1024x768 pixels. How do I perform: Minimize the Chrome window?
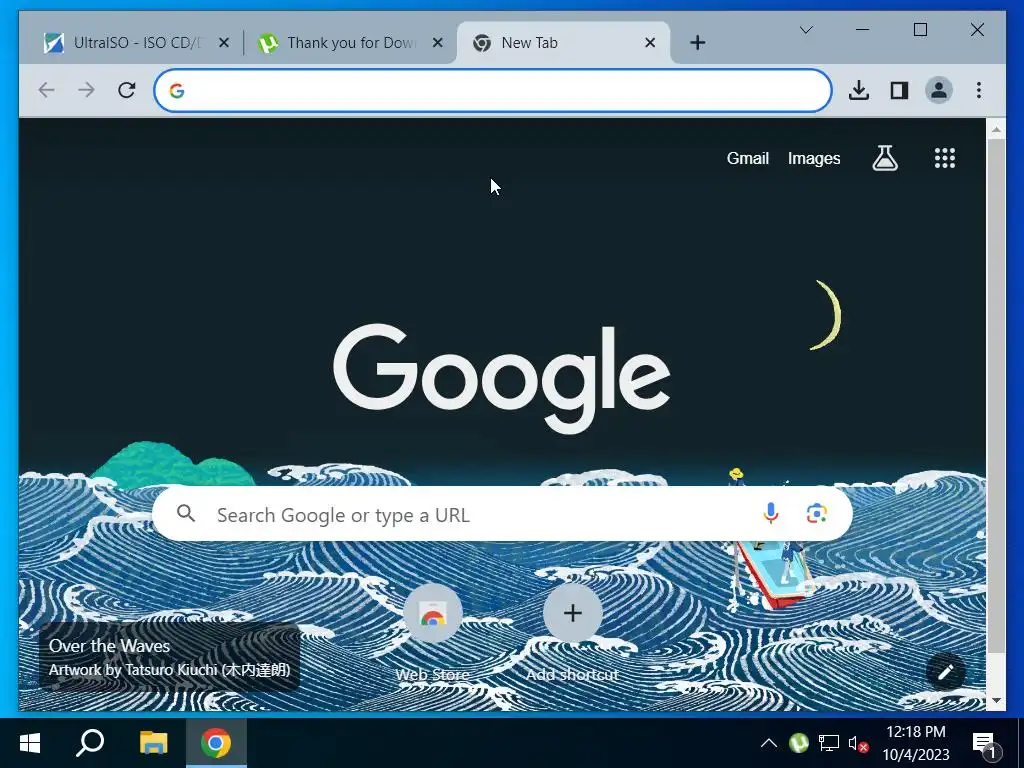pos(862,30)
